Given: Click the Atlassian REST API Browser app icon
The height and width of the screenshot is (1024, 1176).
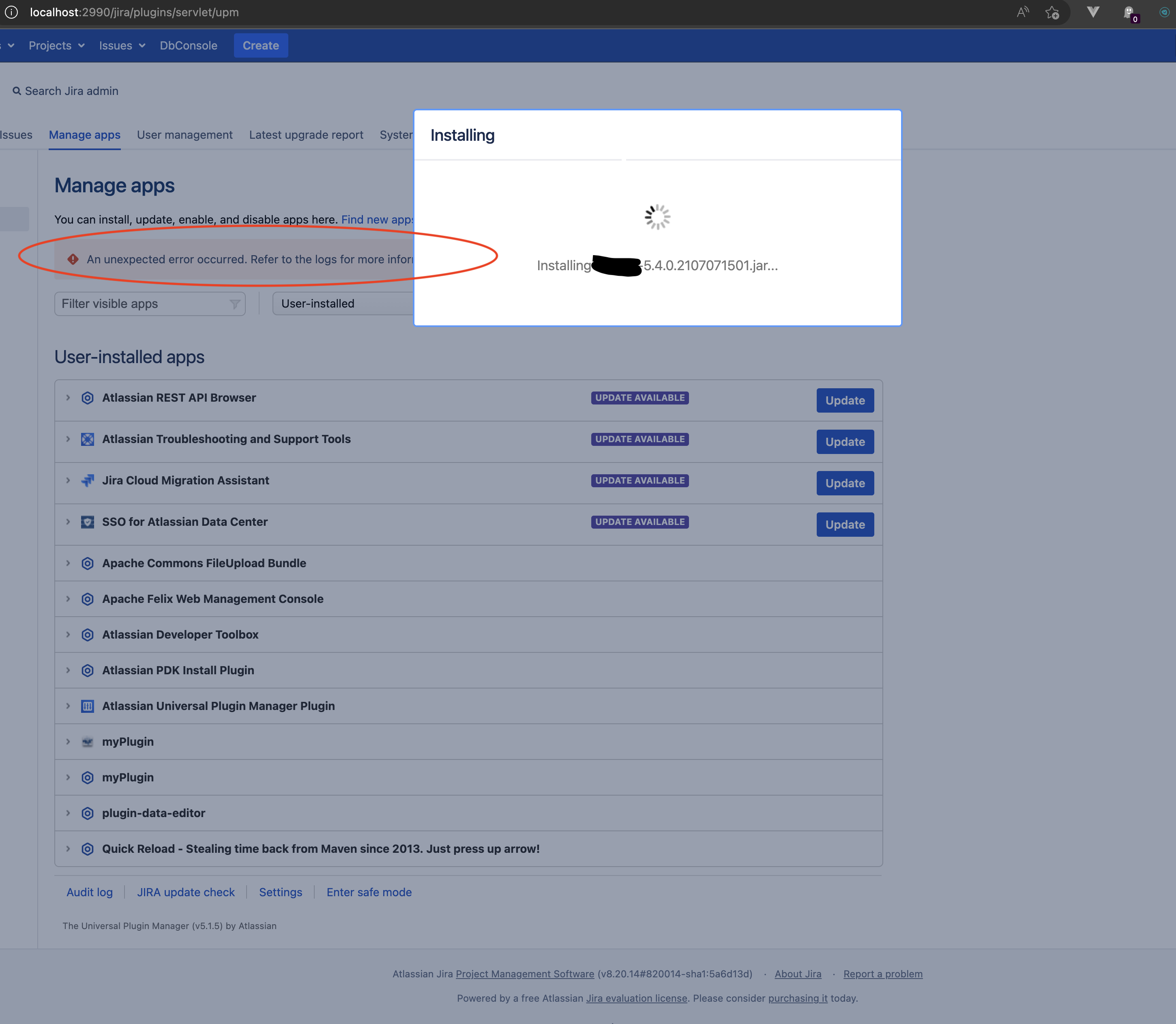Looking at the screenshot, I should [x=87, y=398].
